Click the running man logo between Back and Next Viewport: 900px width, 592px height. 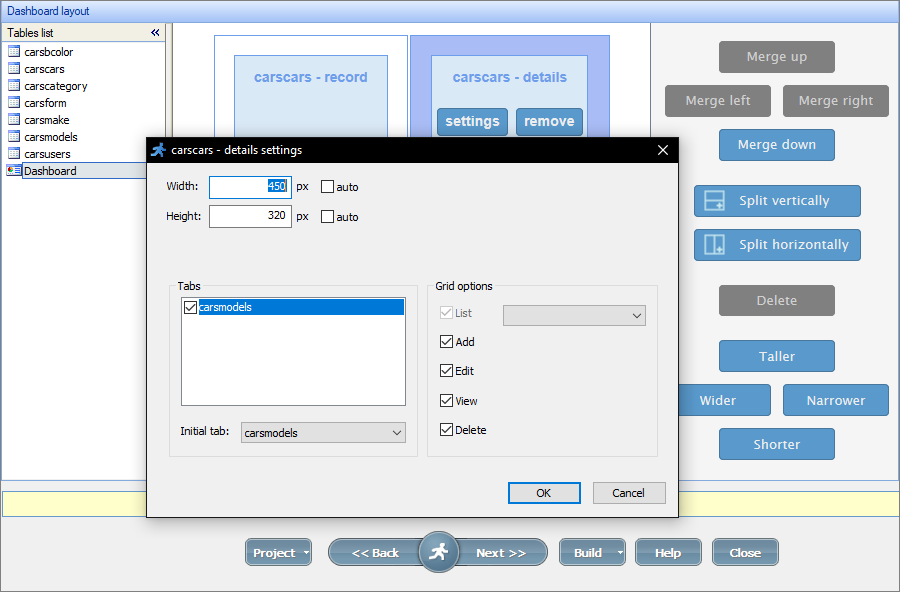[x=438, y=551]
